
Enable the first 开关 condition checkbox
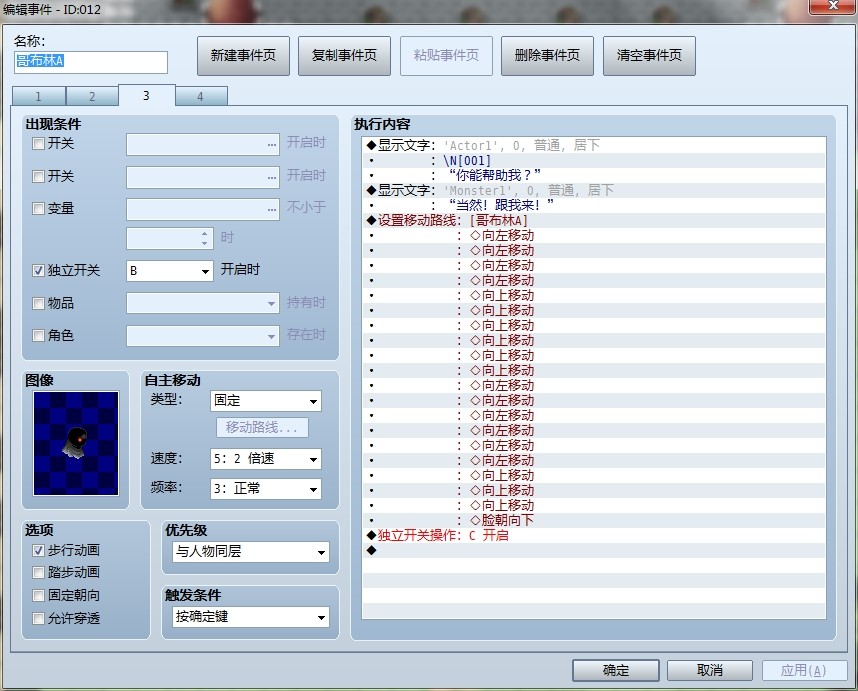point(38,144)
